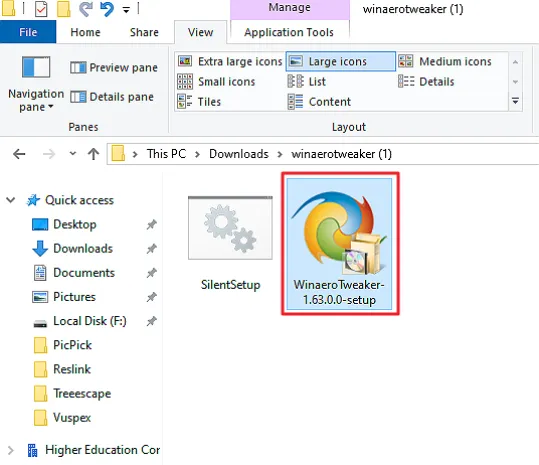Viewport: 539px width, 465px height.
Task: Click This PC in address path
Action: 166,154
